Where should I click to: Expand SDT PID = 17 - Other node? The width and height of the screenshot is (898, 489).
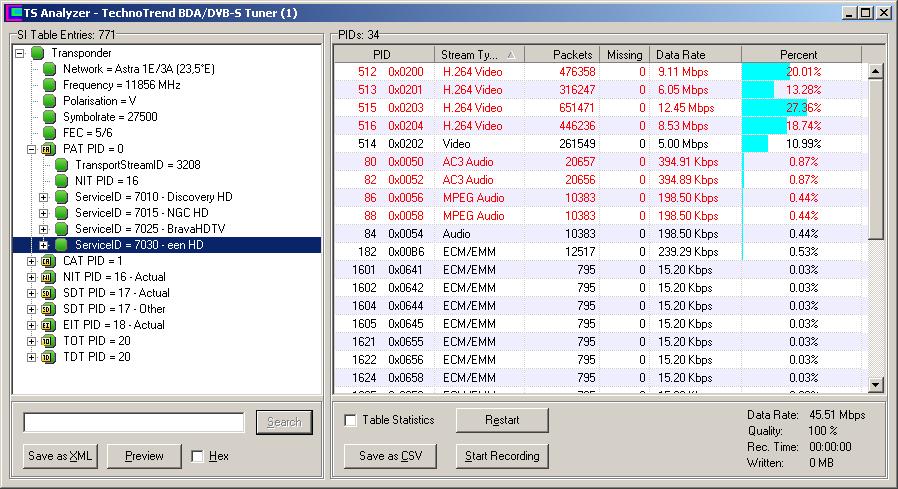[31, 310]
